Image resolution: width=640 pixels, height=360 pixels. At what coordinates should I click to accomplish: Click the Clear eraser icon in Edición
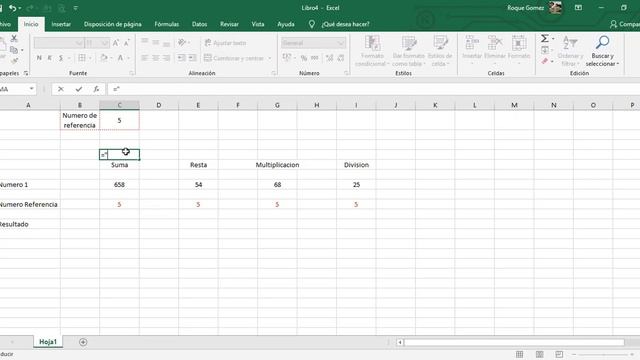(544, 61)
